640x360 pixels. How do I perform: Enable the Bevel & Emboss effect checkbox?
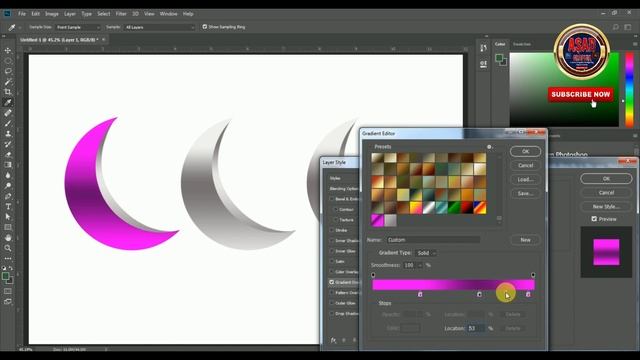click(331, 199)
